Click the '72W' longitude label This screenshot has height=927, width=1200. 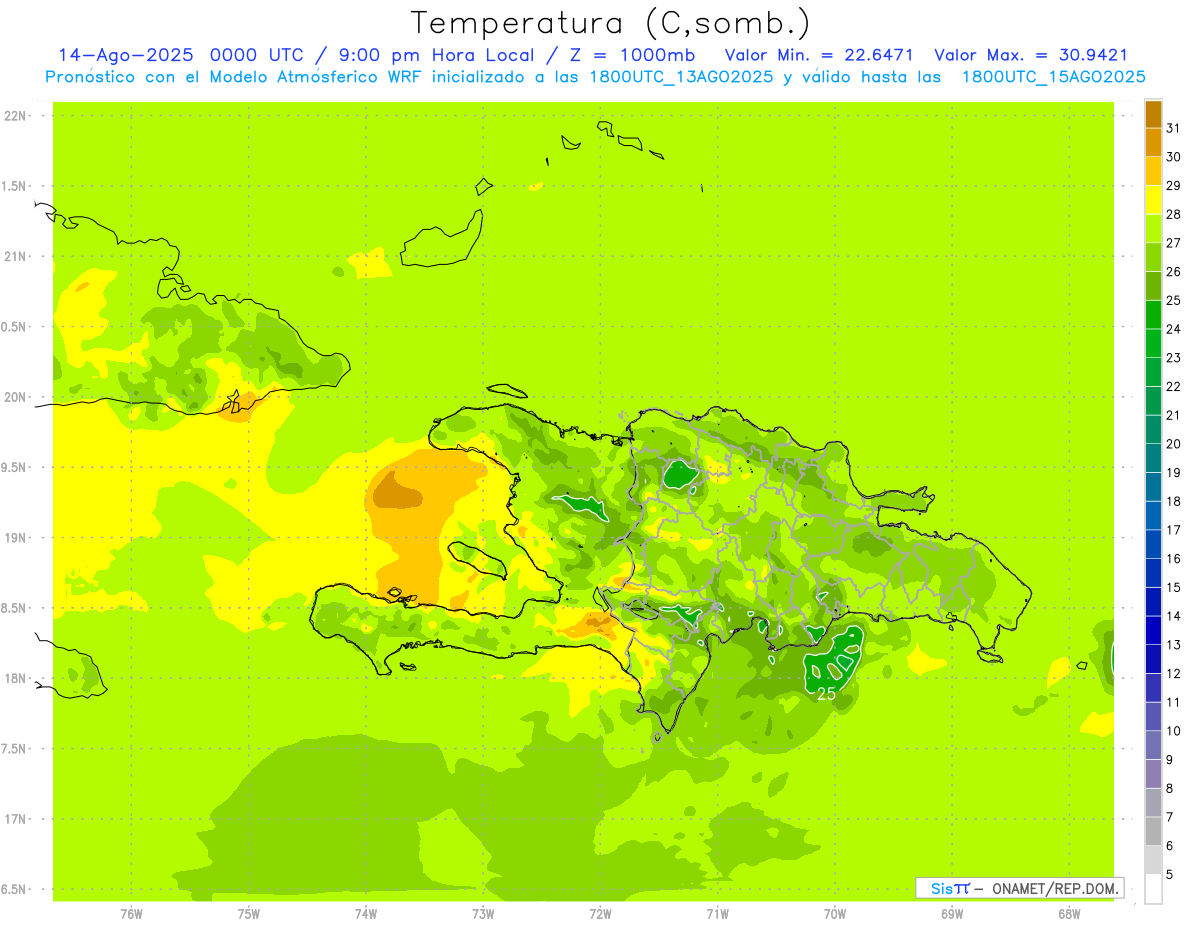tap(600, 914)
